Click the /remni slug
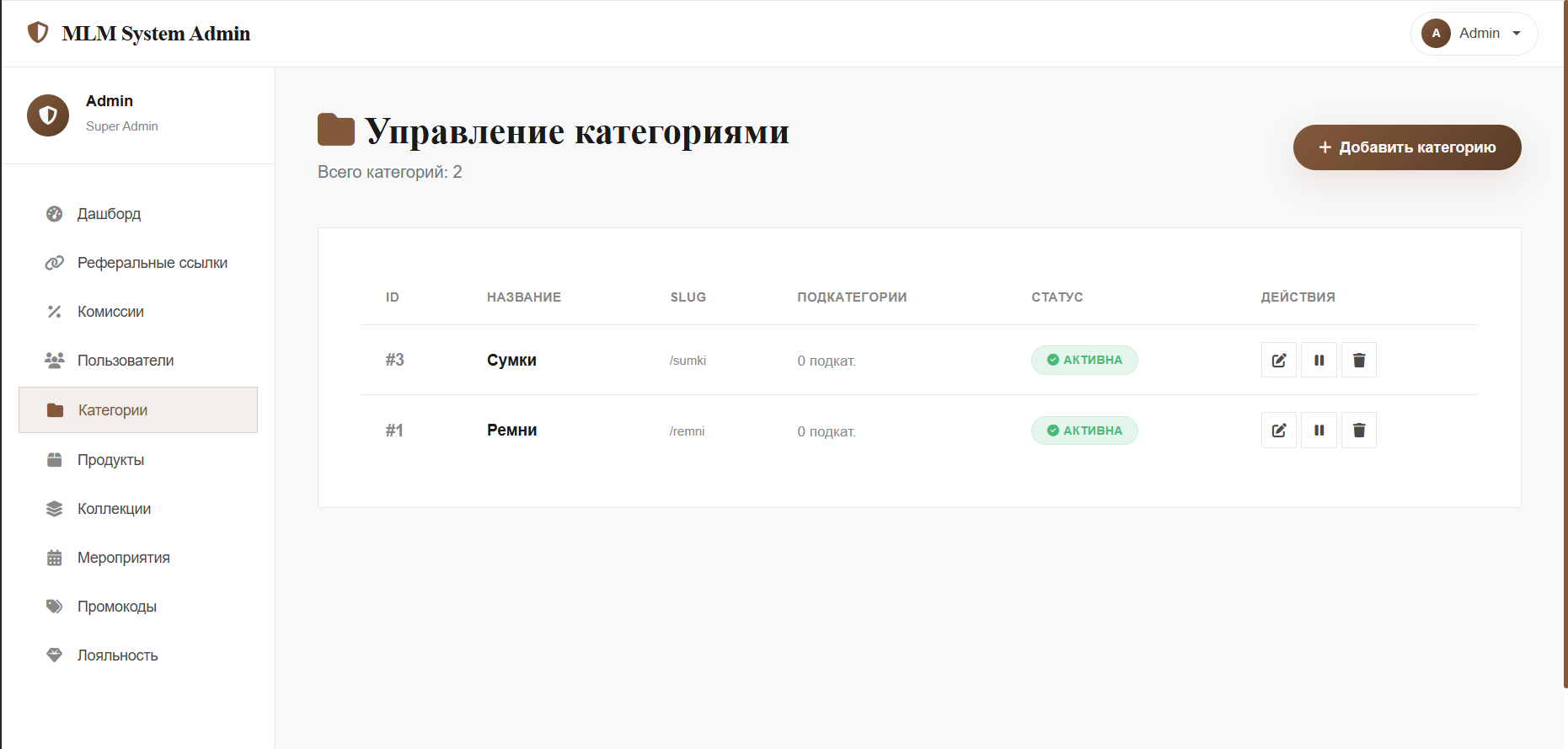Screen dimensions: 1568x749 point(687,431)
